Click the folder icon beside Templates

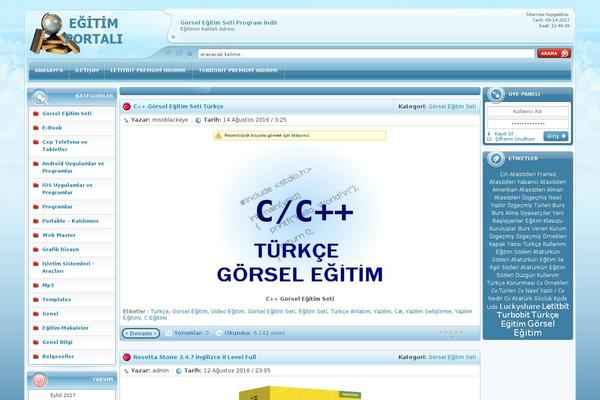(36, 300)
